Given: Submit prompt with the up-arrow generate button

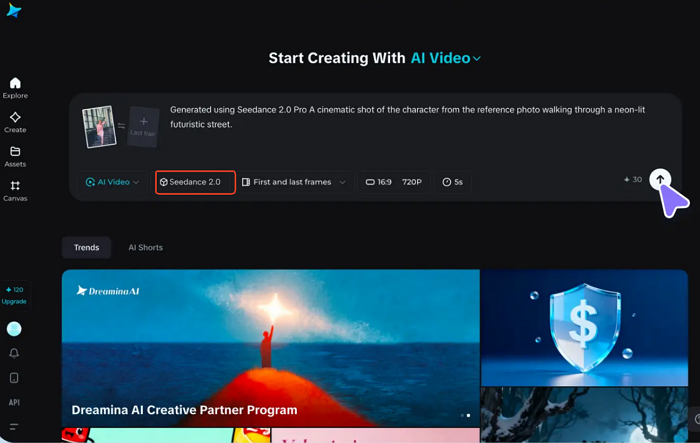Looking at the screenshot, I should [x=660, y=180].
